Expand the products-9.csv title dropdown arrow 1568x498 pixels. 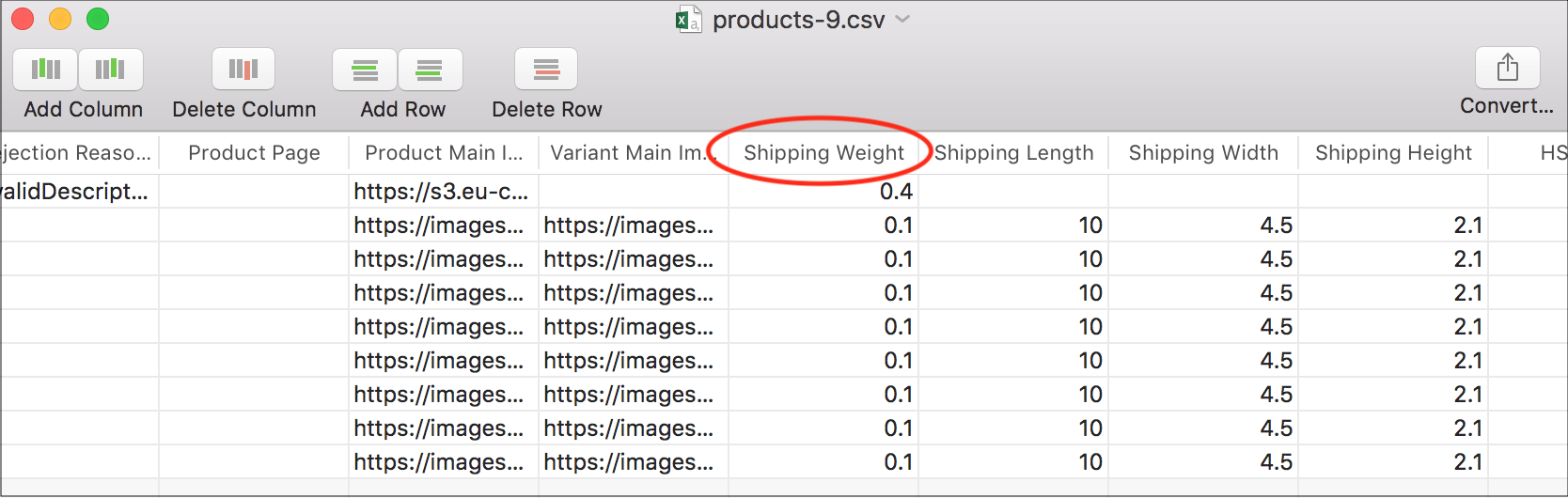903,20
